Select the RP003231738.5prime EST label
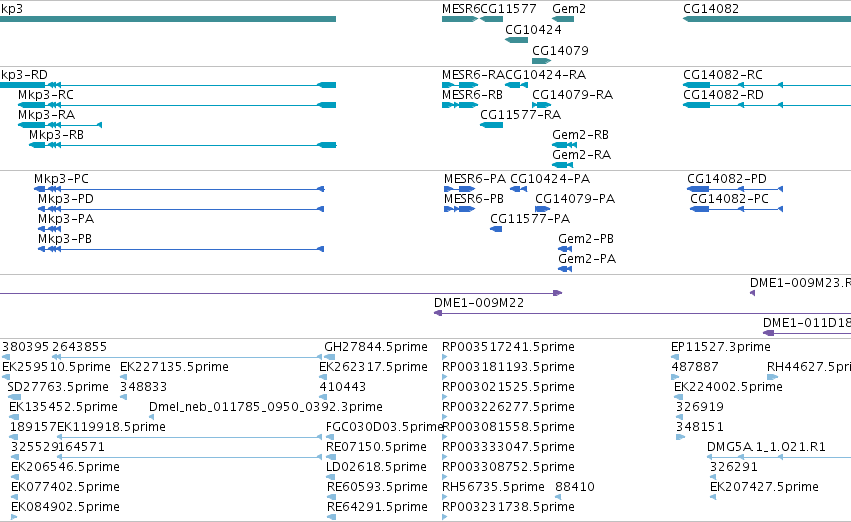Image resolution: width=851 pixels, height=522 pixels. 508,507
